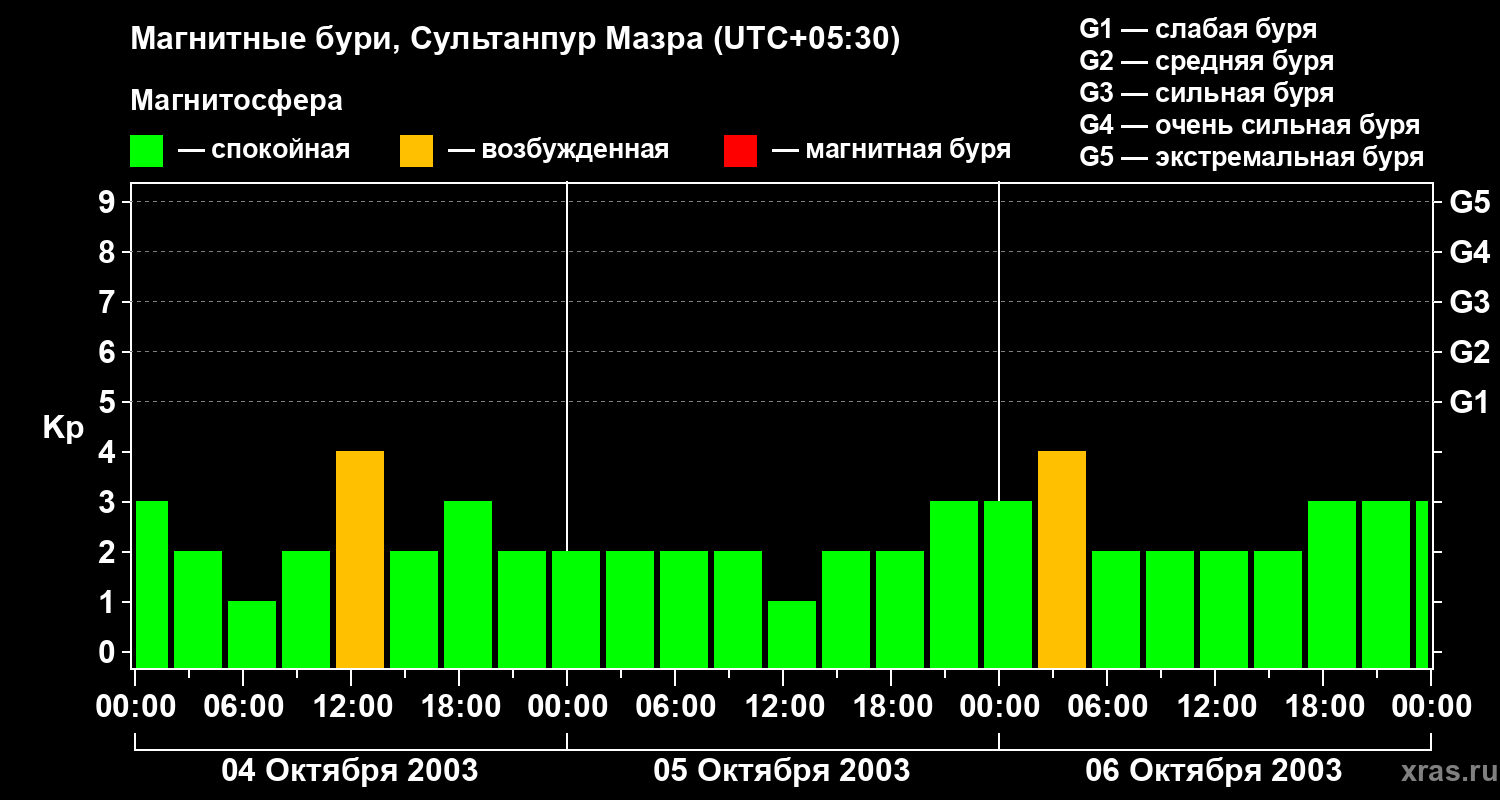1500x800 pixels.
Task: Click the 06:00 time label for 06 Октября
Action: coord(1107,707)
